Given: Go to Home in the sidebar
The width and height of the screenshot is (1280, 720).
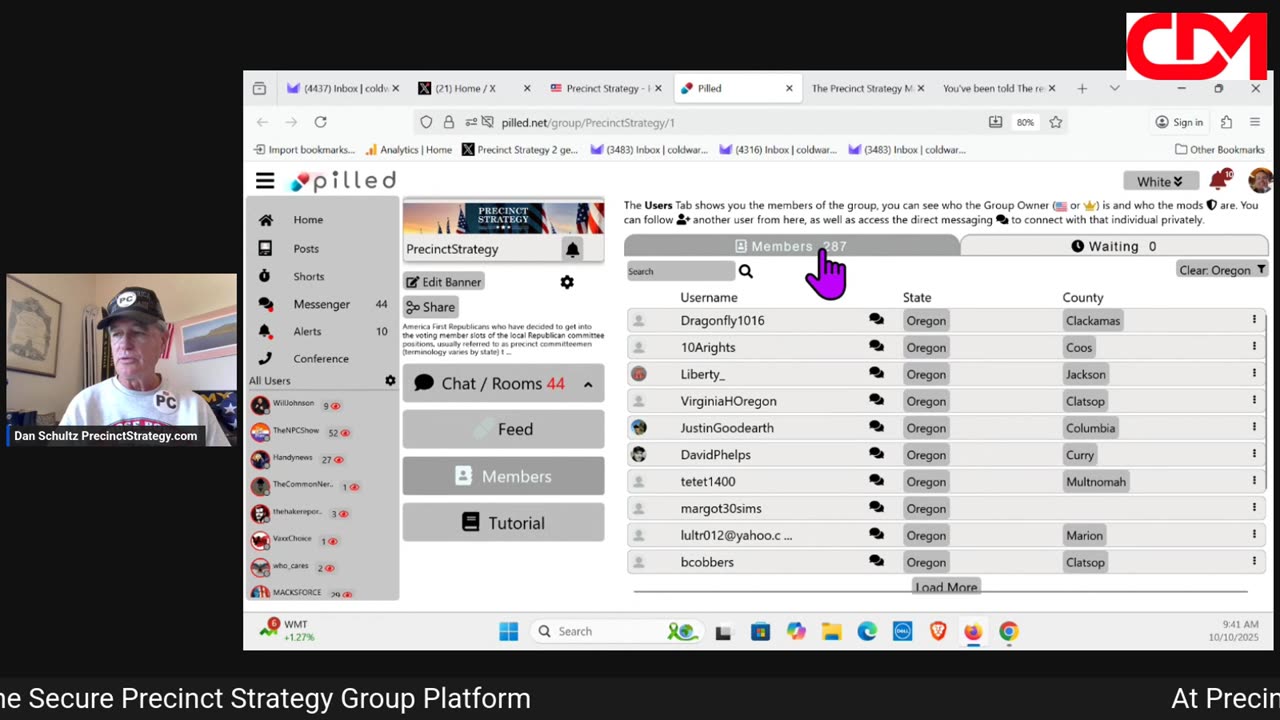Looking at the screenshot, I should tap(308, 220).
